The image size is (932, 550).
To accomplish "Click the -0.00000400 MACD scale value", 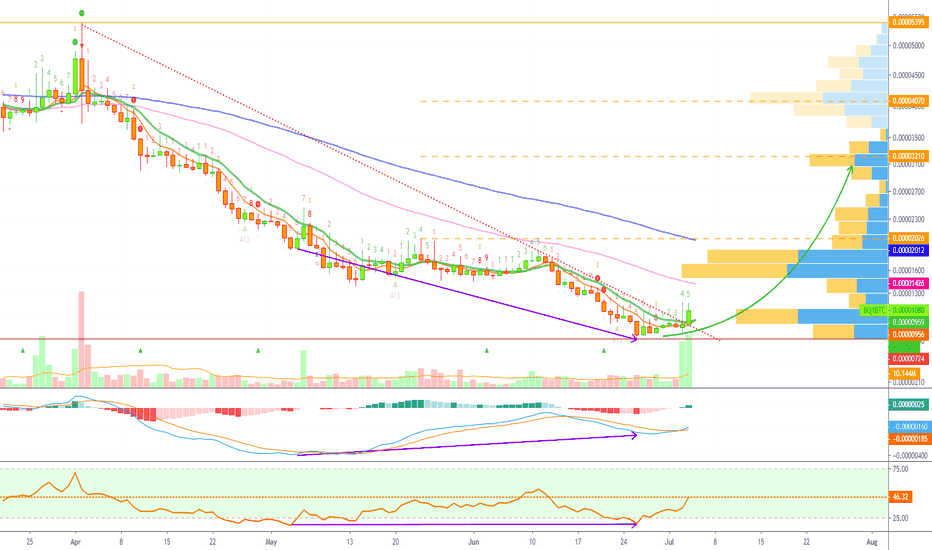I will (x=910, y=455).
